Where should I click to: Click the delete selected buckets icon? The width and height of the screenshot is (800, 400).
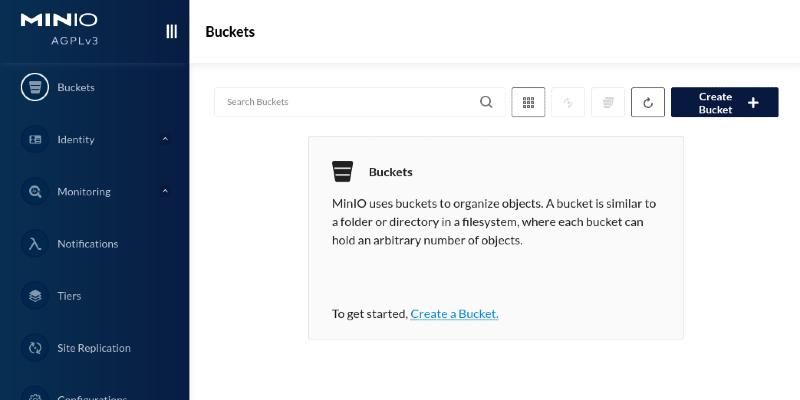coord(608,102)
